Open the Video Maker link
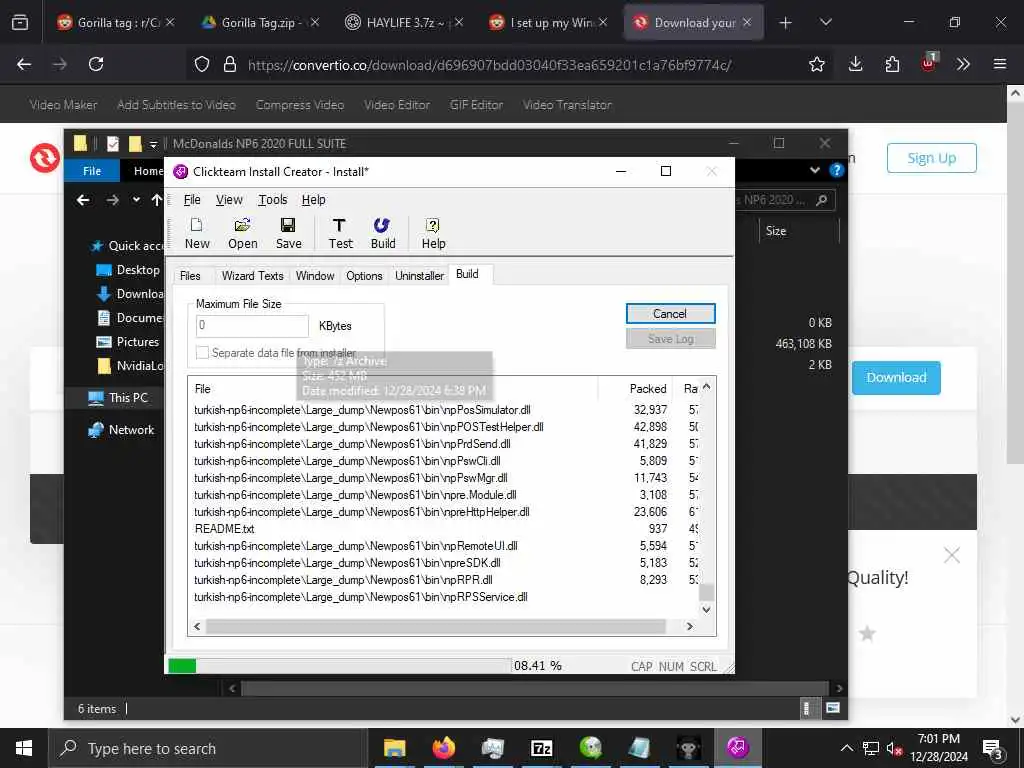Image resolution: width=1024 pixels, height=768 pixels. pyautogui.click(x=63, y=104)
